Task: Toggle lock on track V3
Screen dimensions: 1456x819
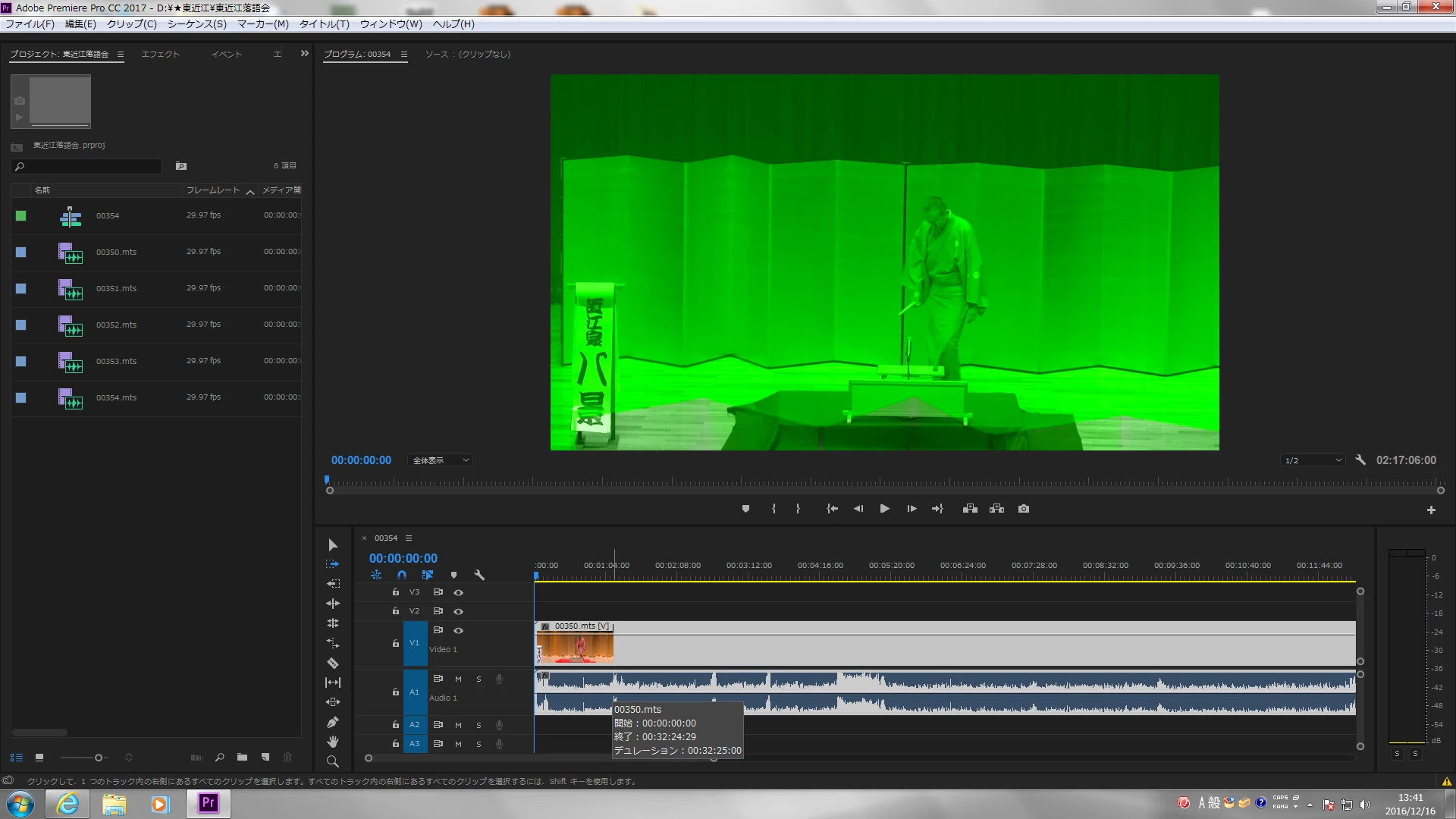Action: point(395,592)
